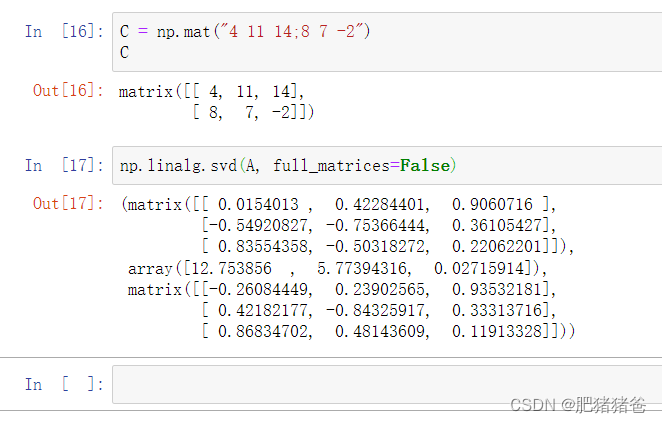Click the value 0.33313716 in output
Image resolution: width=662 pixels, height=423 pixels.
496,311
